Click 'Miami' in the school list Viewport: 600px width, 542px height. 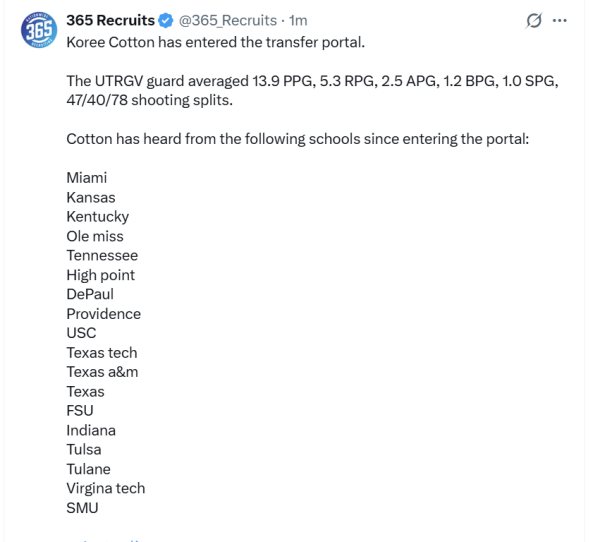coord(87,177)
